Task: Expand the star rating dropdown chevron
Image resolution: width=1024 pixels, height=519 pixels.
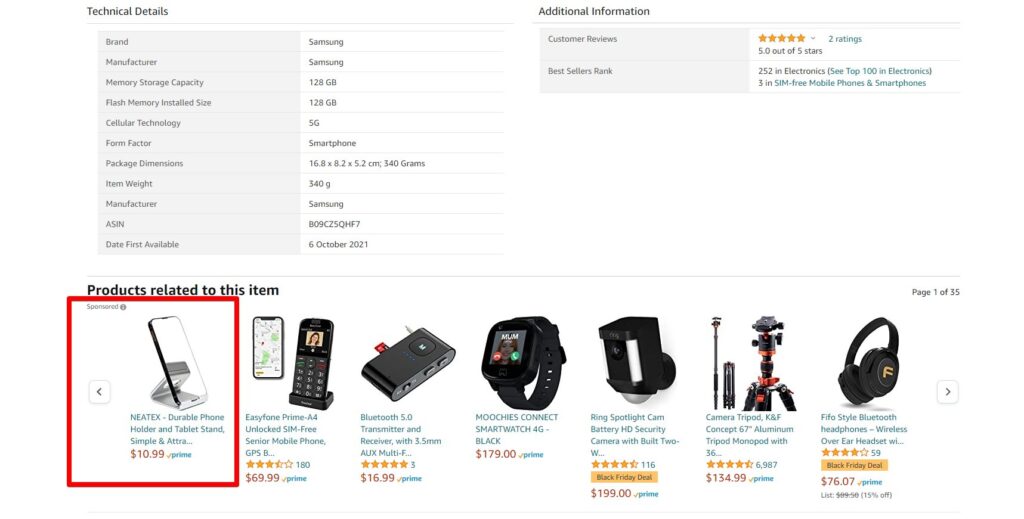Action: click(813, 39)
